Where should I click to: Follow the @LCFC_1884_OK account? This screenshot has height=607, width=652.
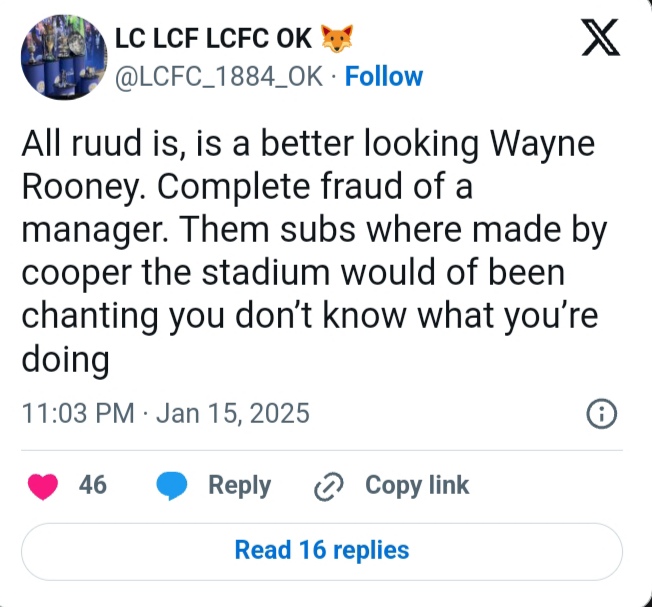coord(384,76)
